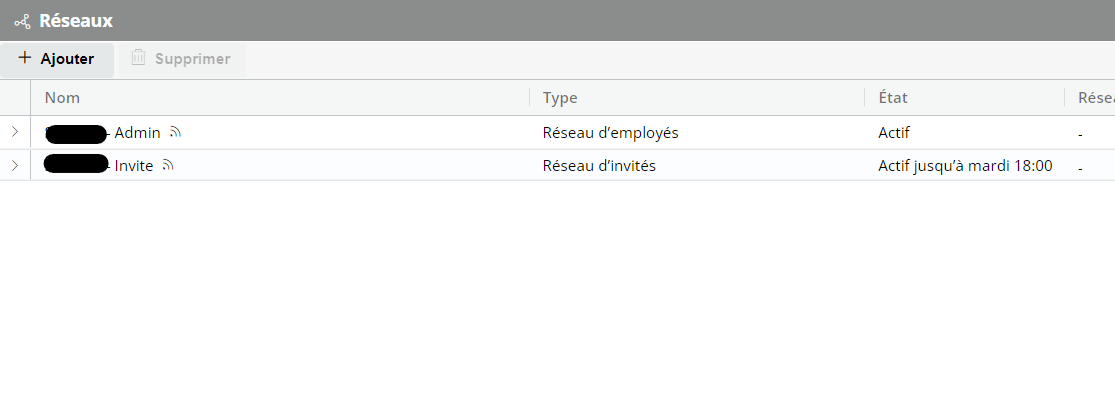
Task: Click the Actif status of the Admin network
Action: tap(893, 132)
